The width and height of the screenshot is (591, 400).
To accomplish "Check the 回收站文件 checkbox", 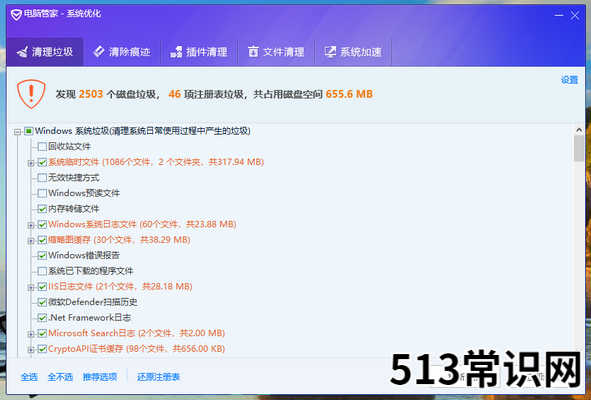I will pyautogui.click(x=42, y=147).
